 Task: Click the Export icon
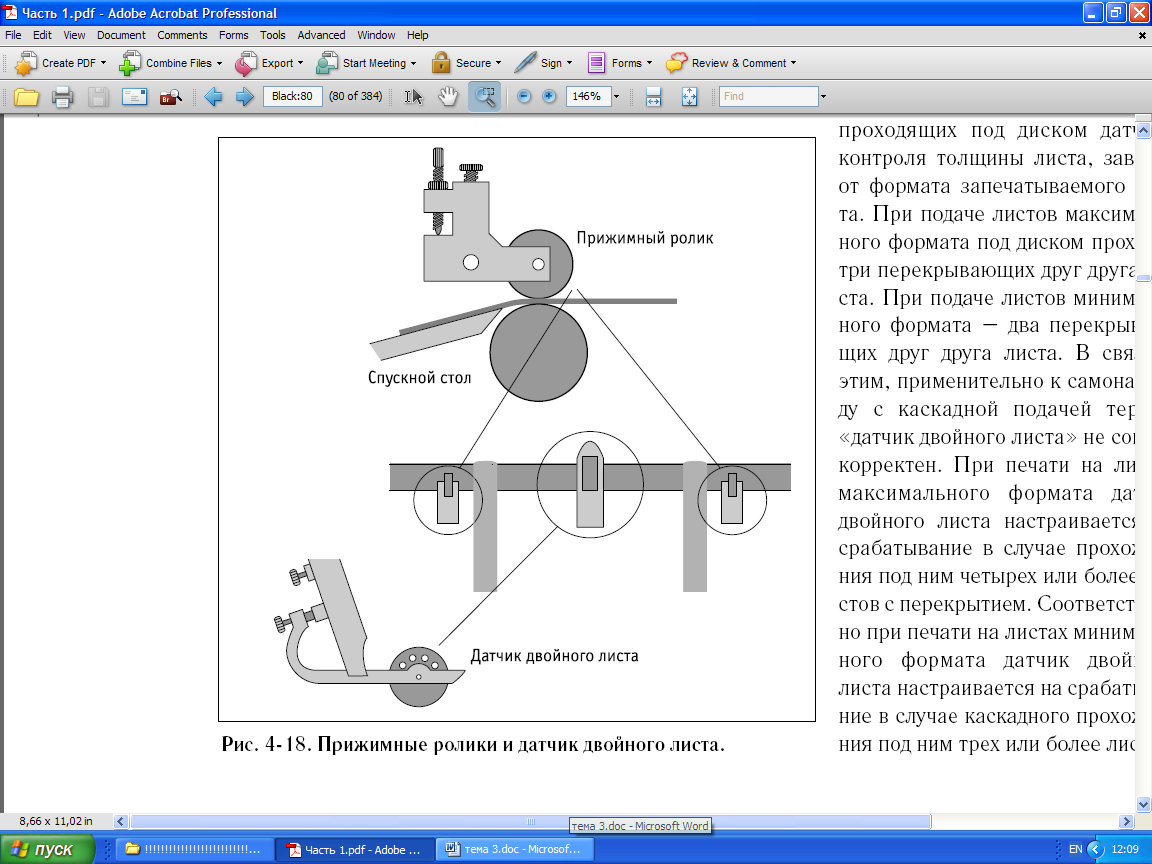(x=245, y=64)
